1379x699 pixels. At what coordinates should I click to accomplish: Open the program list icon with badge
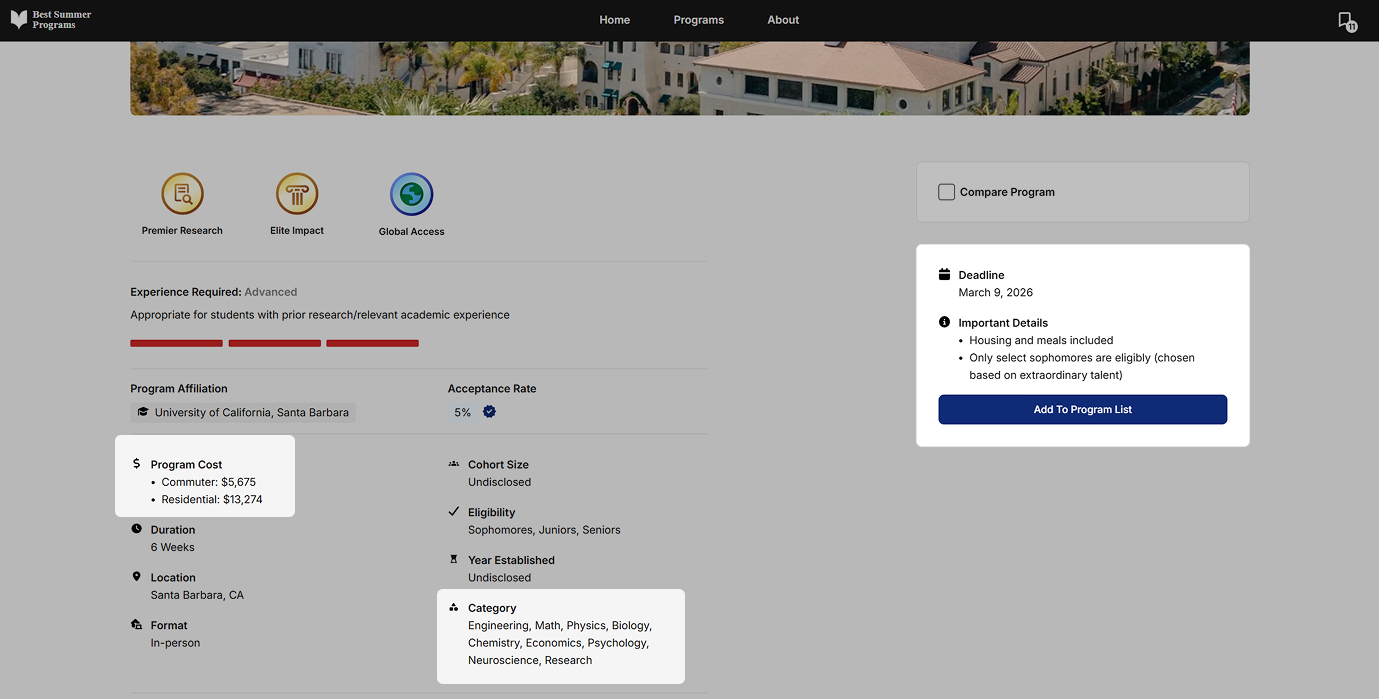click(x=1347, y=21)
